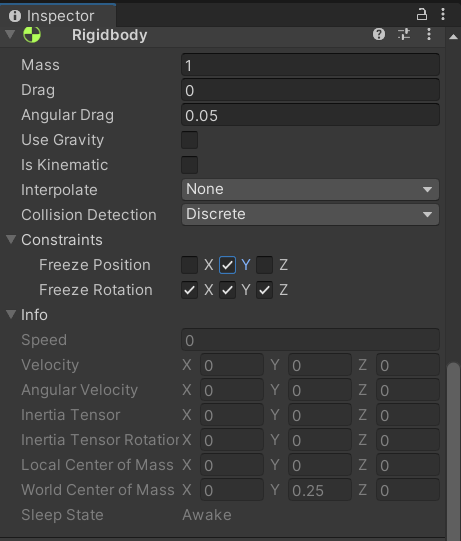Click the Angular Drag label
The height and width of the screenshot is (541, 461).
tap(68, 115)
